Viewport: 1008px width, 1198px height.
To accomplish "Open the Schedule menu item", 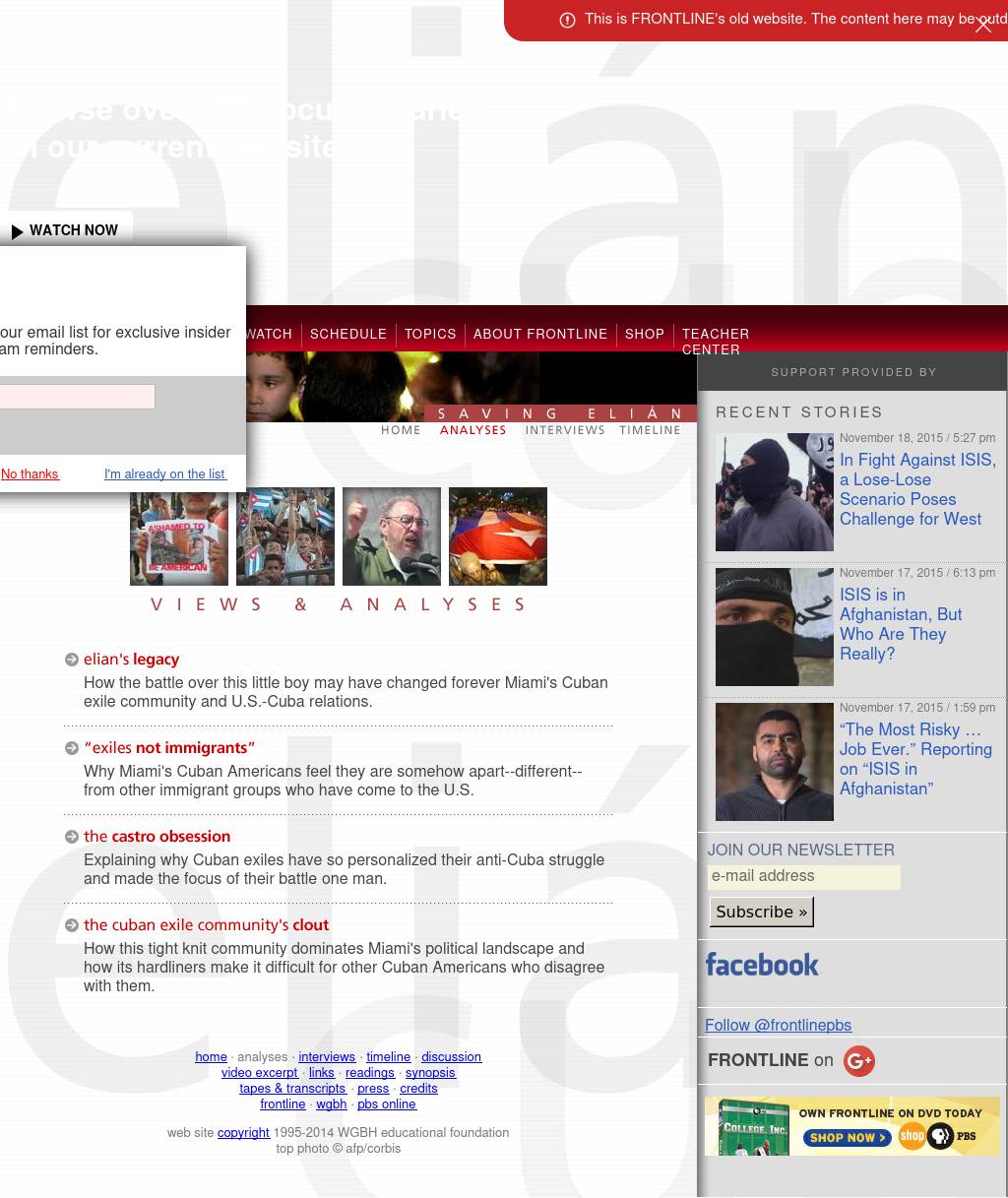I will [x=348, y=334].
